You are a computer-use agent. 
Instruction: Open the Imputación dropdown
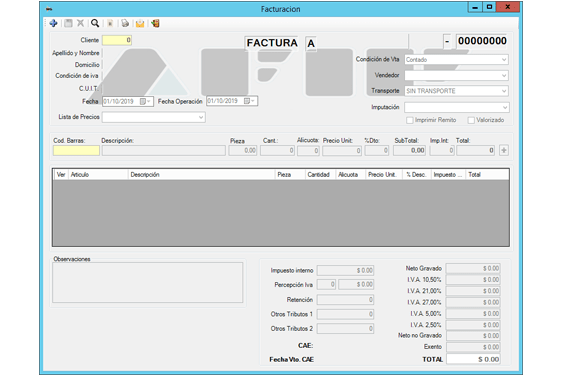[504, 107]
